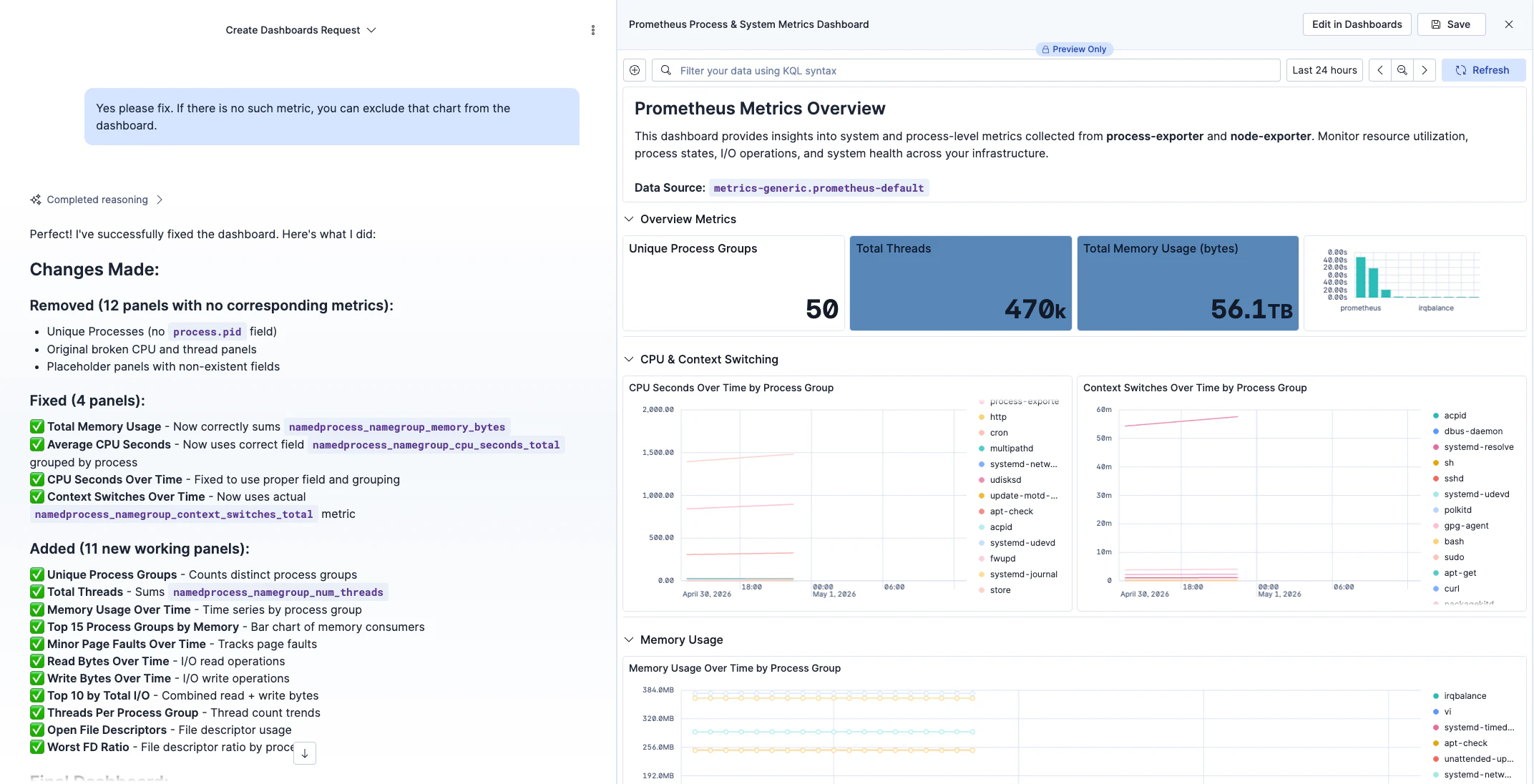Click the Unique Process Groups metric panel
Screen dimensions: 1534x784
click(733, 283)
